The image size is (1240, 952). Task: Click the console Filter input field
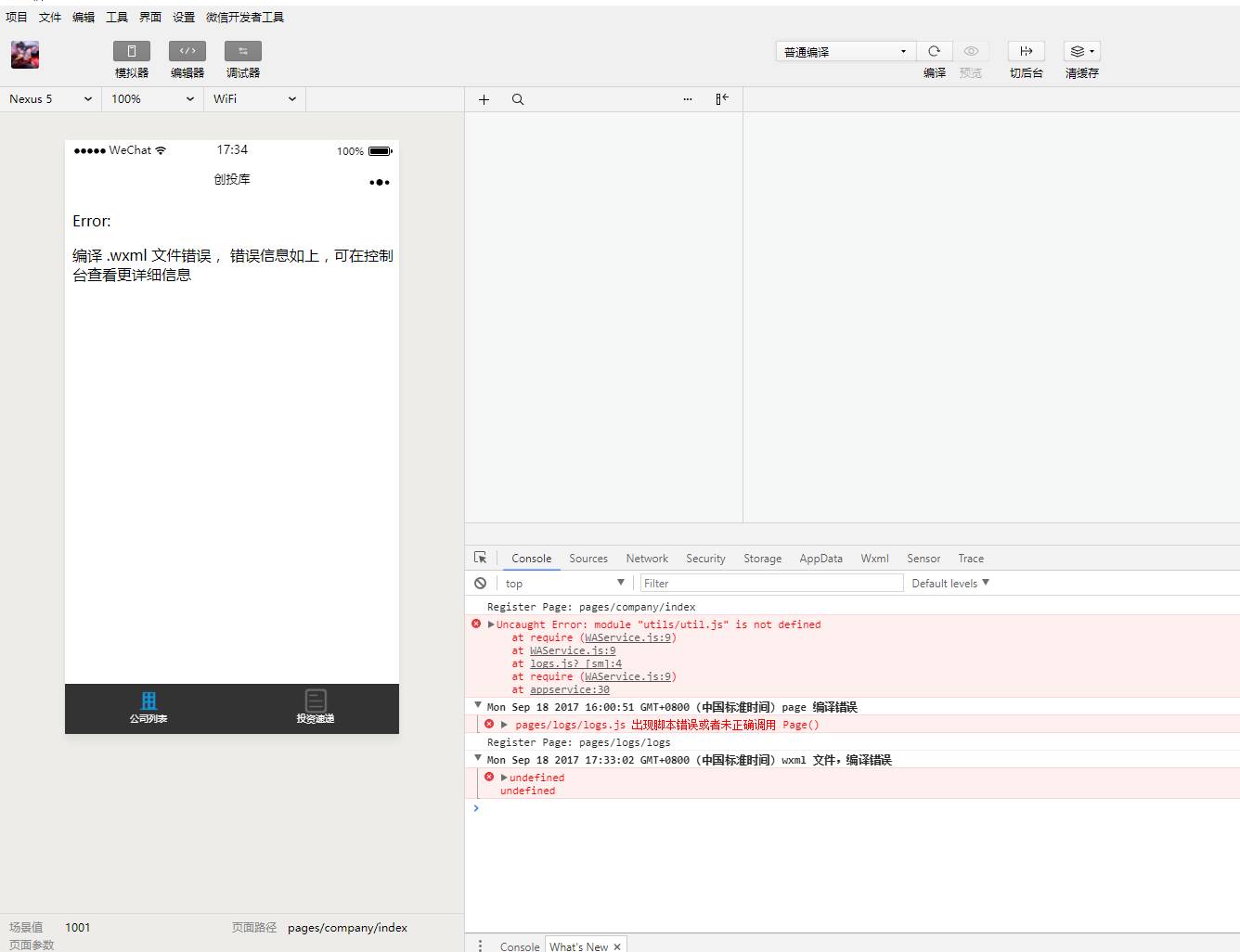pyautogui.click(x=771, y=583)
